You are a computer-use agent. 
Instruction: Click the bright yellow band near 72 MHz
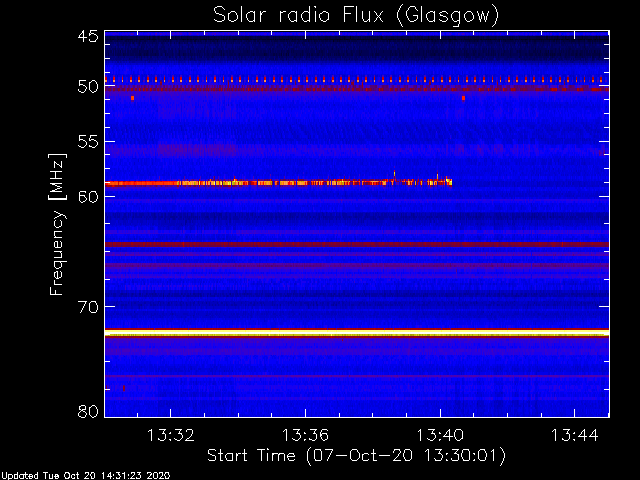[357, 333]
